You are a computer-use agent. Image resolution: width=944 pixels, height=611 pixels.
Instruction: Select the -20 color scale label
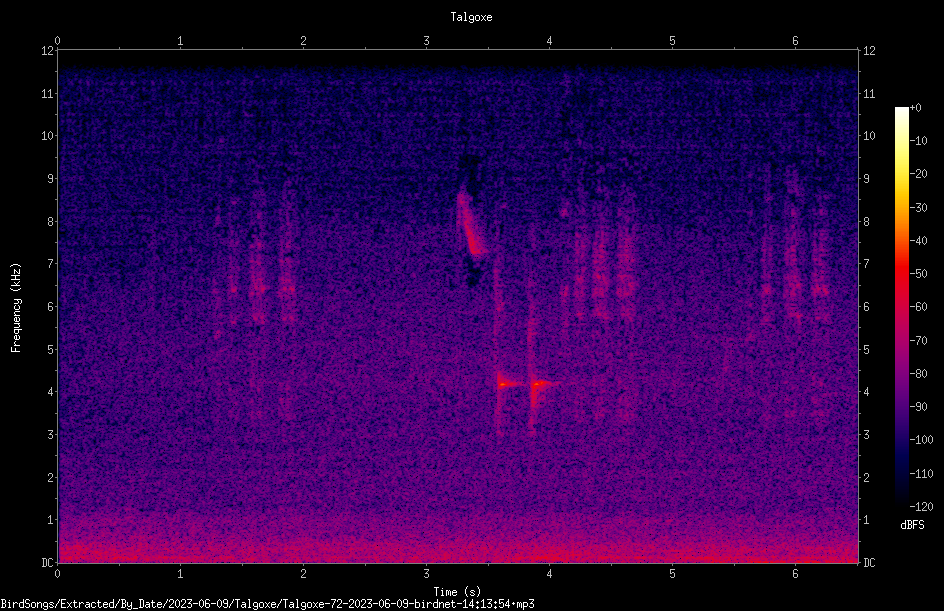(919, 174)
